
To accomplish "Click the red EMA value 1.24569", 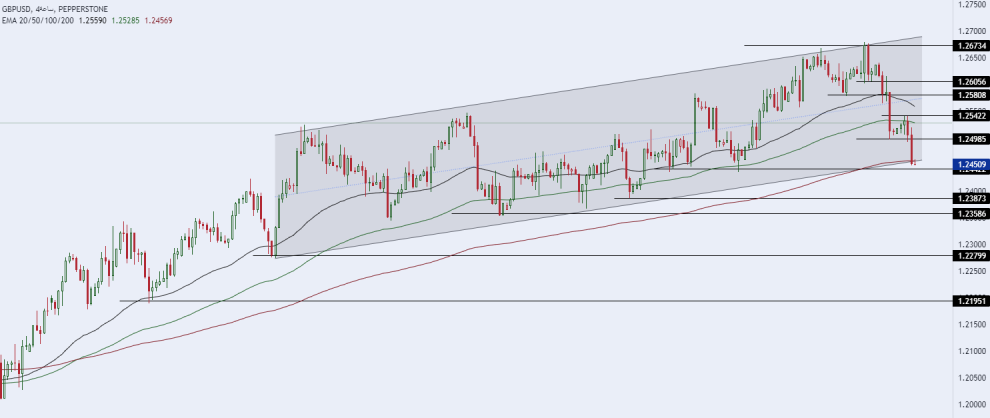I will pyautogui.click(x=158, y=20).
